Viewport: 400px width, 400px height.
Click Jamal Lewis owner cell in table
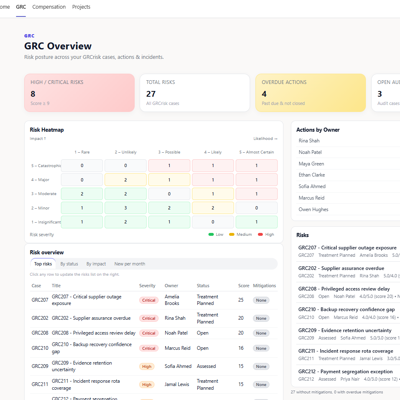(x=177, y=384)
